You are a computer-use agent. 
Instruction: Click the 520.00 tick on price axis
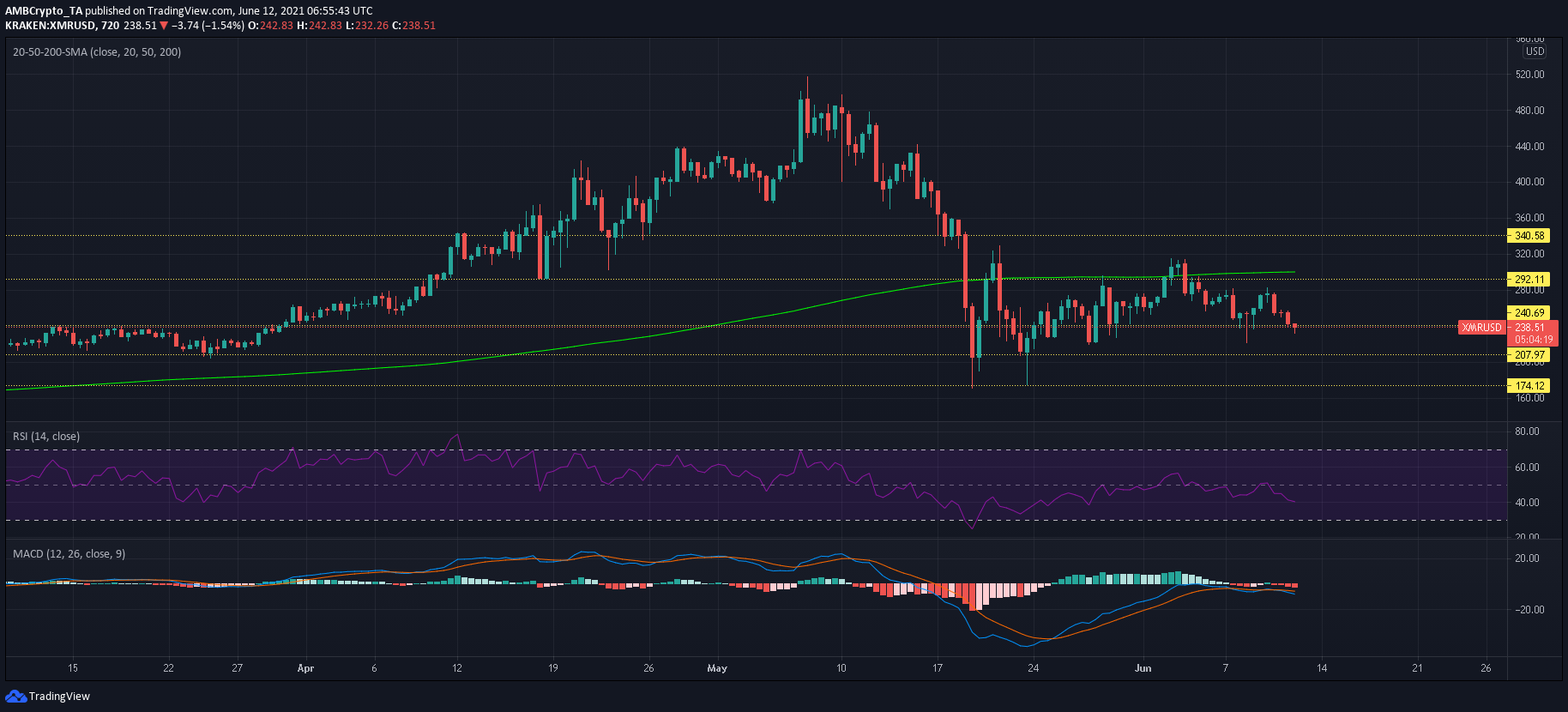coord(1529,75)
